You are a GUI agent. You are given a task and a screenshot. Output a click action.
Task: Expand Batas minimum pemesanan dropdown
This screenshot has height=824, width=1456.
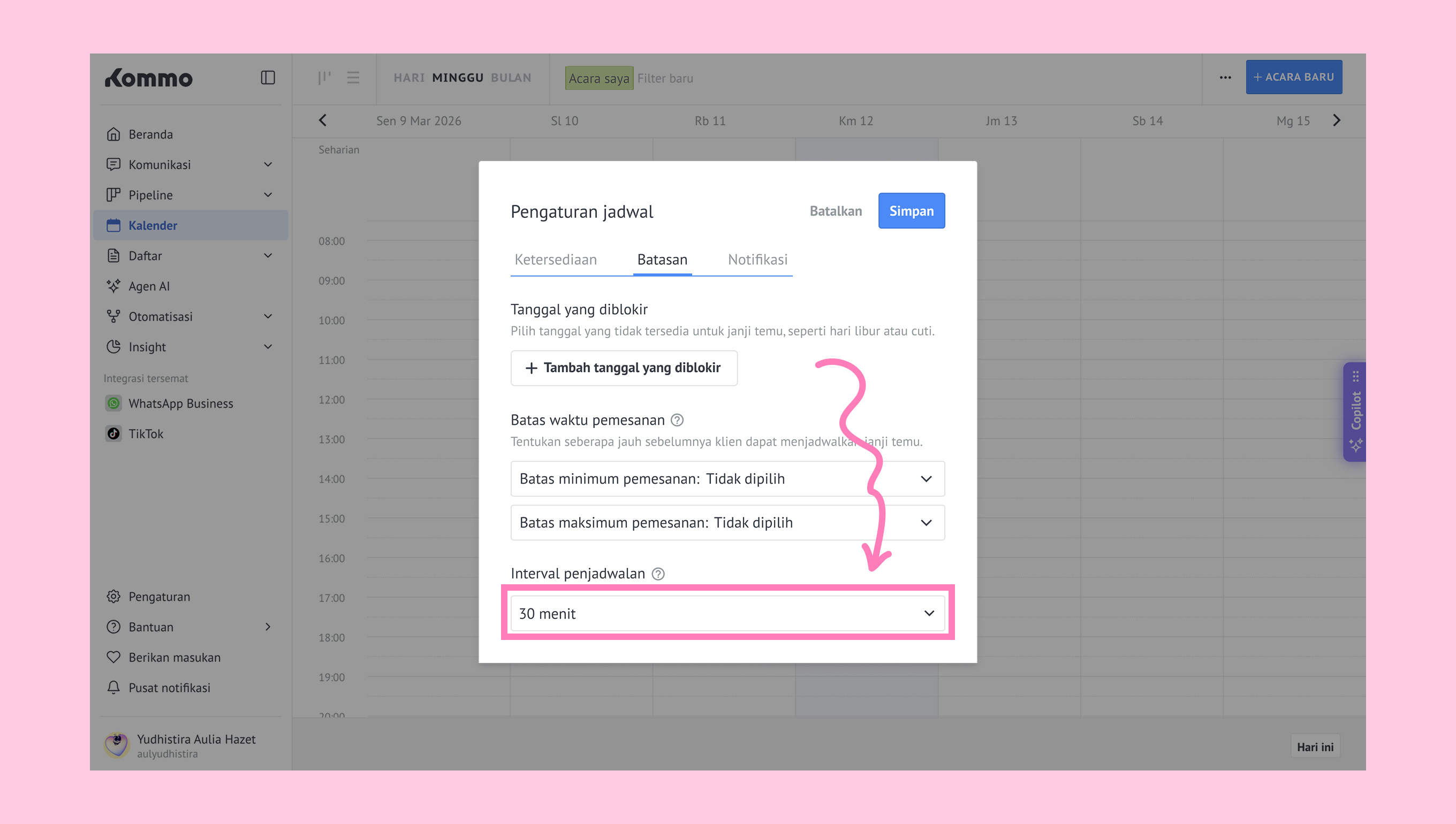[x=727, y=479]
